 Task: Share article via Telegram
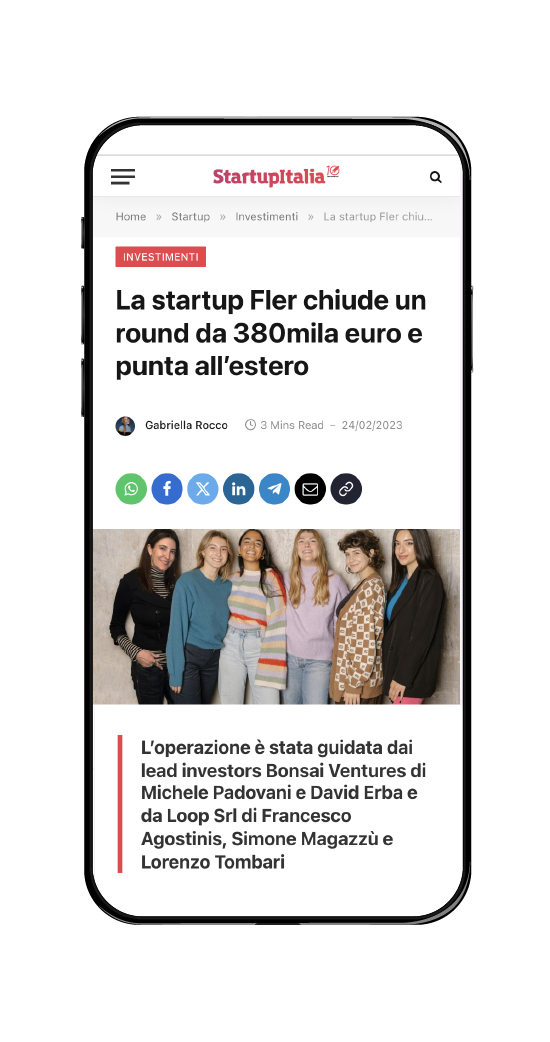274,489
